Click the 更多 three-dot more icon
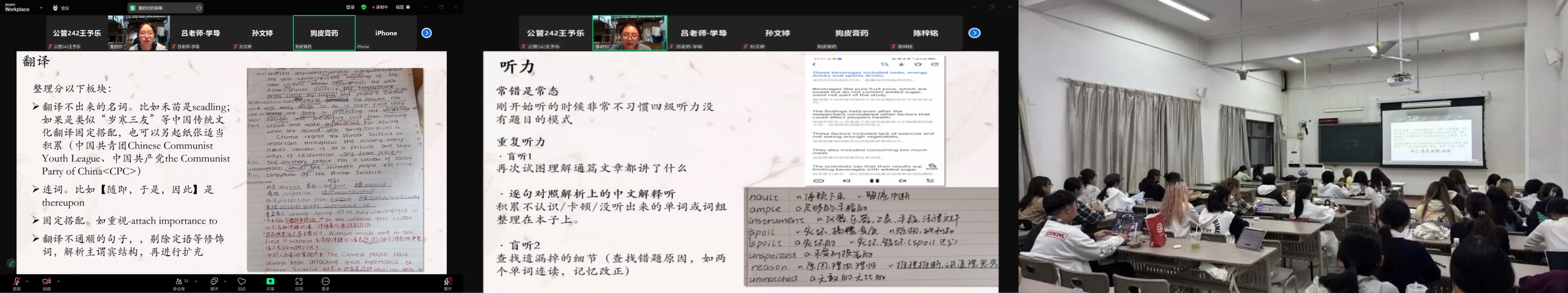The width and height of the screenshot is (1568, 293). pos(326,282)
